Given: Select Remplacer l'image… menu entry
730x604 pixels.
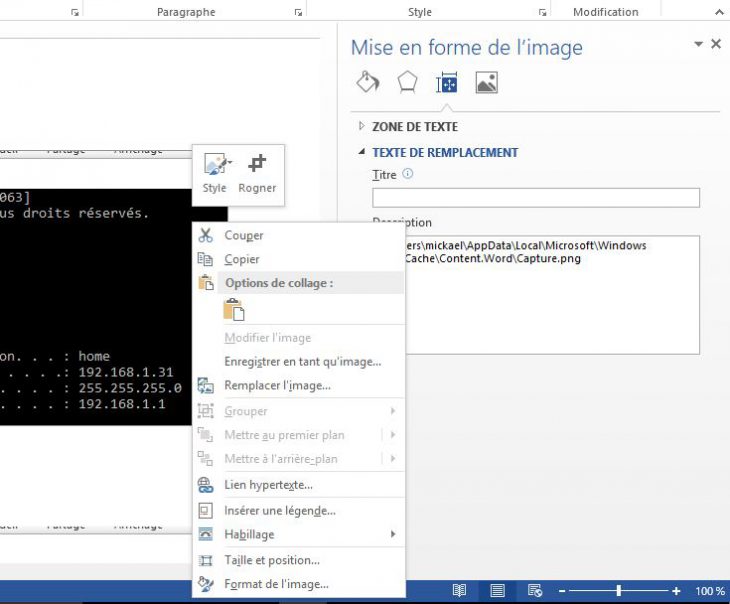Looking at the screenshot, I should (298, 386).
